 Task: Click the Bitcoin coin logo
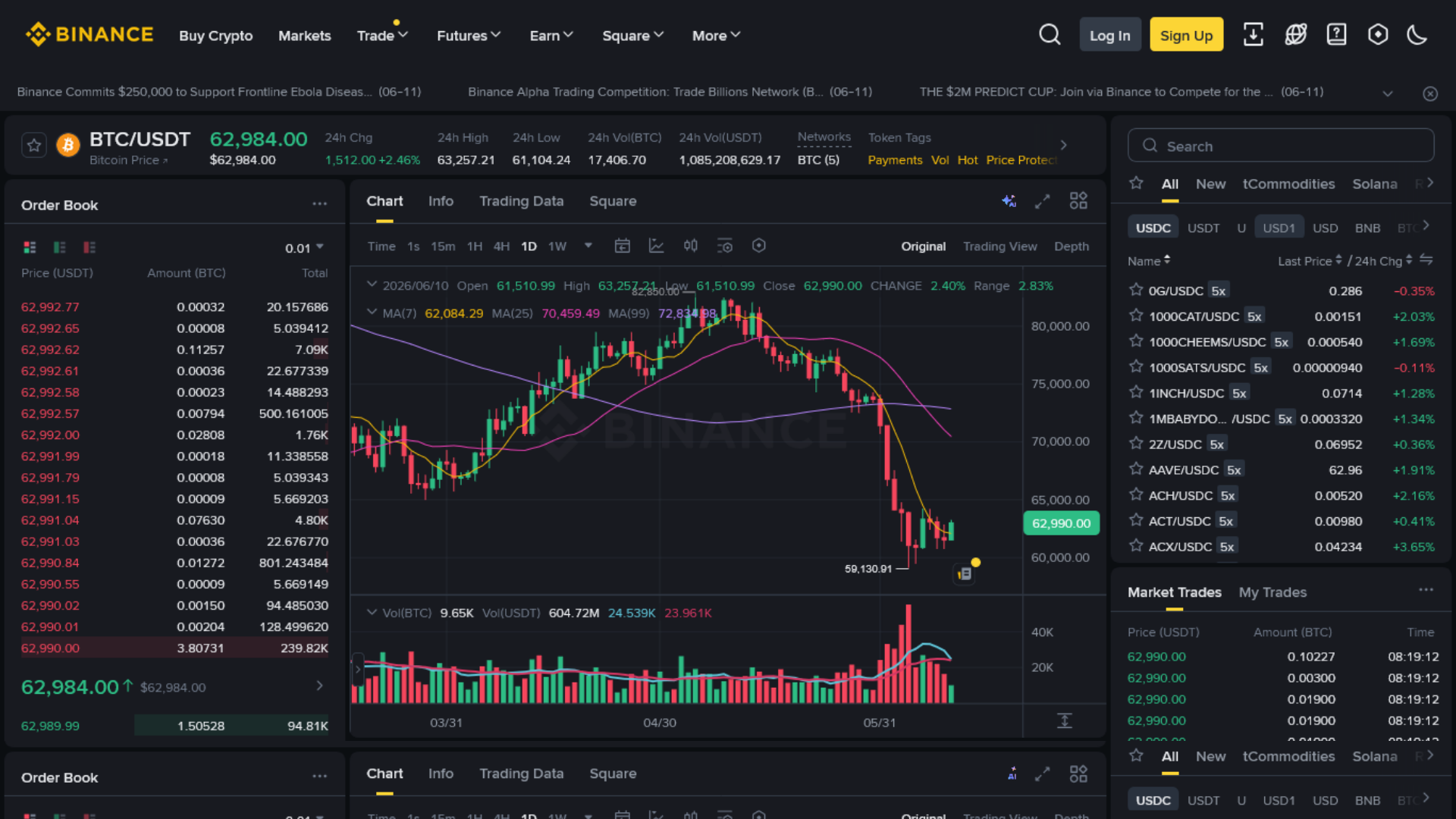pyautogui.click(x=68, y=146)
